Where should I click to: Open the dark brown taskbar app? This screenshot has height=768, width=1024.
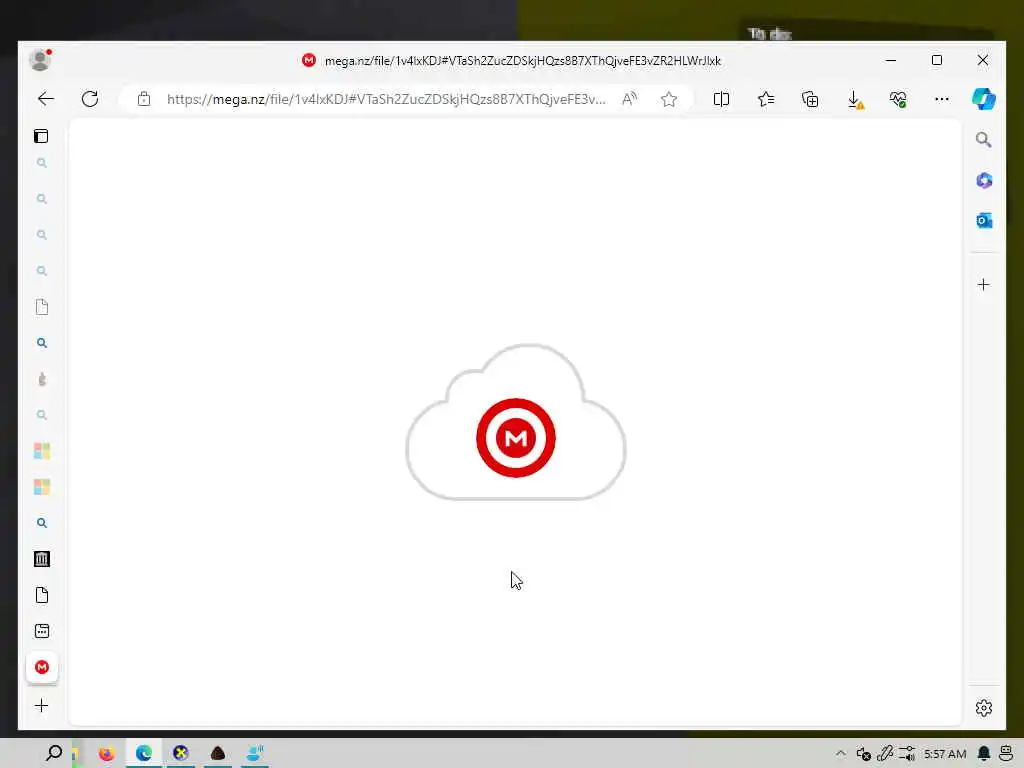click(218, 754)
